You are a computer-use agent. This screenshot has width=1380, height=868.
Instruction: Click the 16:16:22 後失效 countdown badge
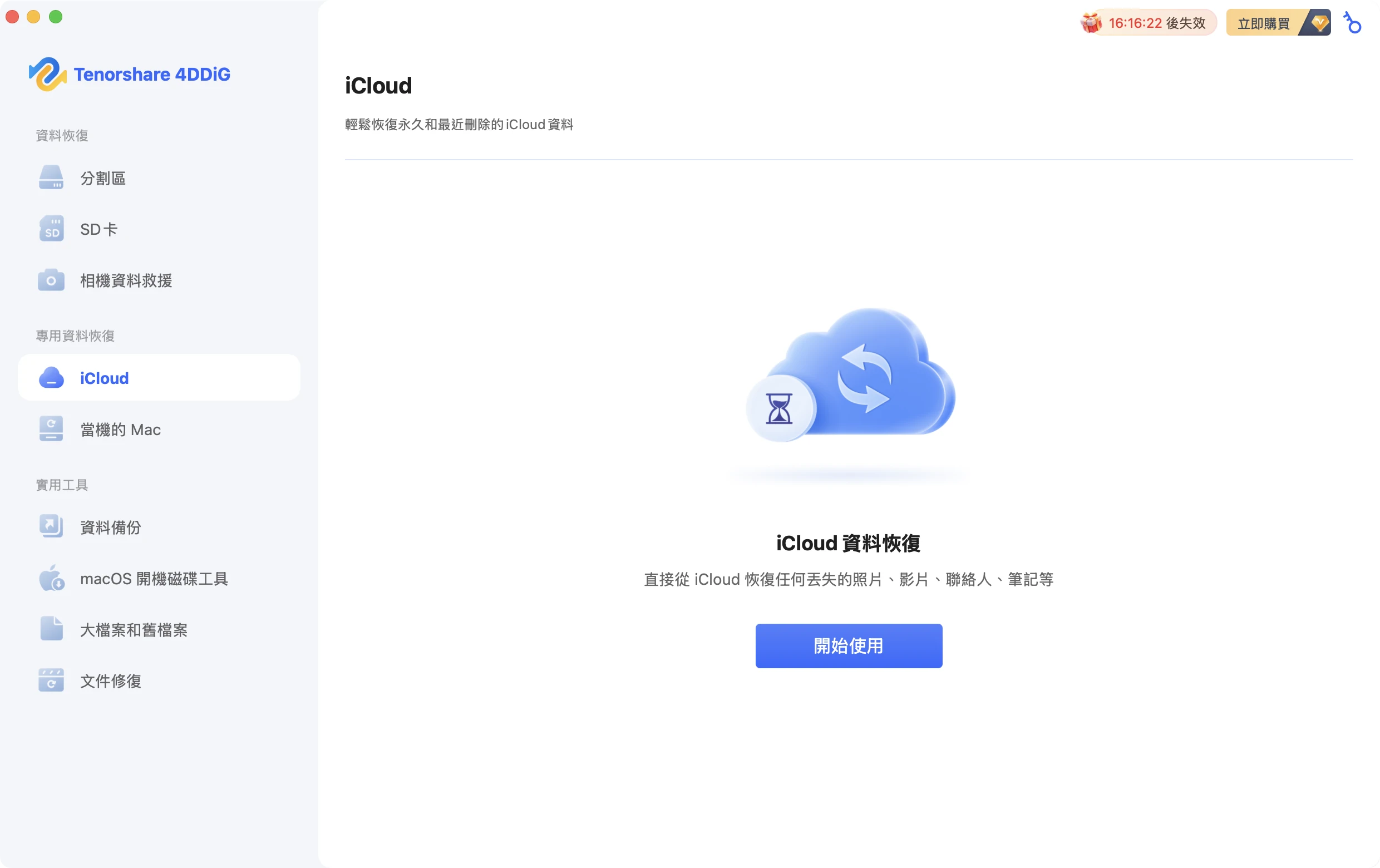(x=1149, y=23)
